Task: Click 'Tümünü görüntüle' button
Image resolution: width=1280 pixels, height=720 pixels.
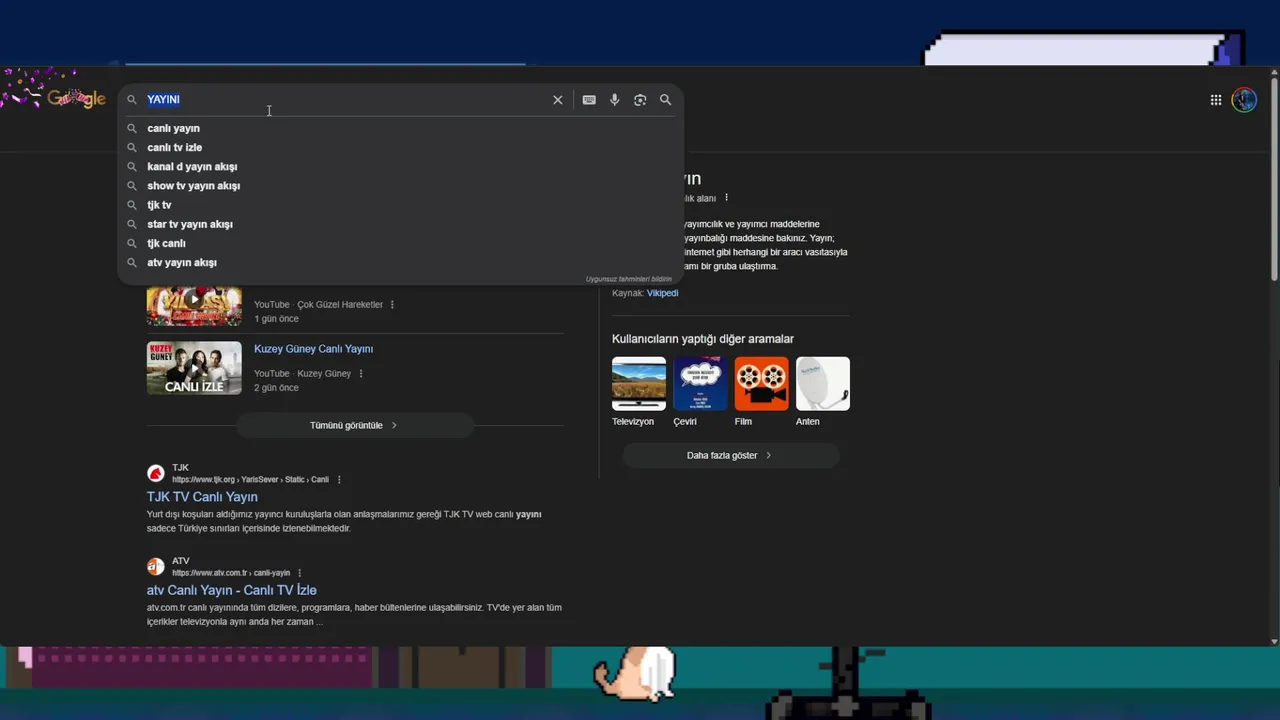Action: [x=354, y=425]
